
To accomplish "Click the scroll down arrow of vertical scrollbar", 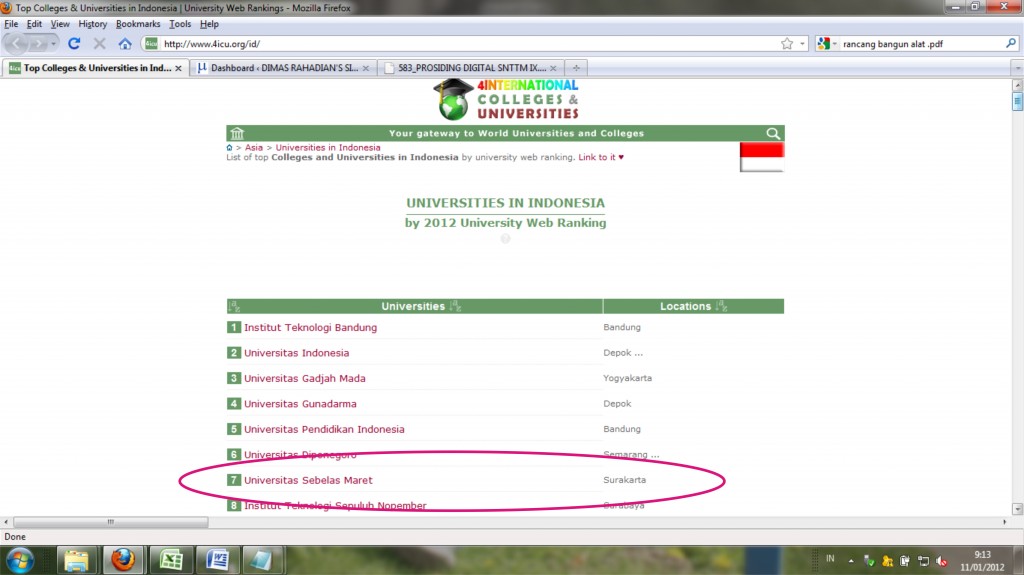I will click(x=1017, y=509).
